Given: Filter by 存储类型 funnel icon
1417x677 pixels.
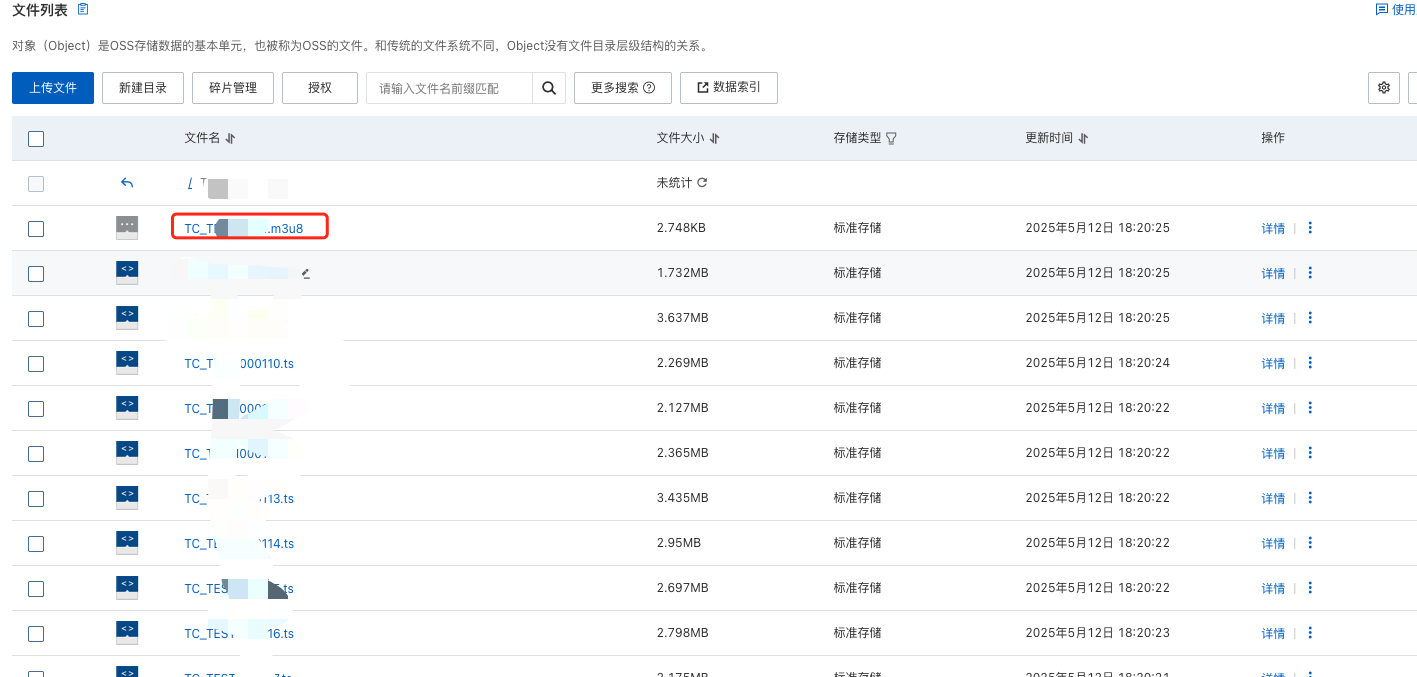Looking at the screenshot, I should (x=891, y=138).
